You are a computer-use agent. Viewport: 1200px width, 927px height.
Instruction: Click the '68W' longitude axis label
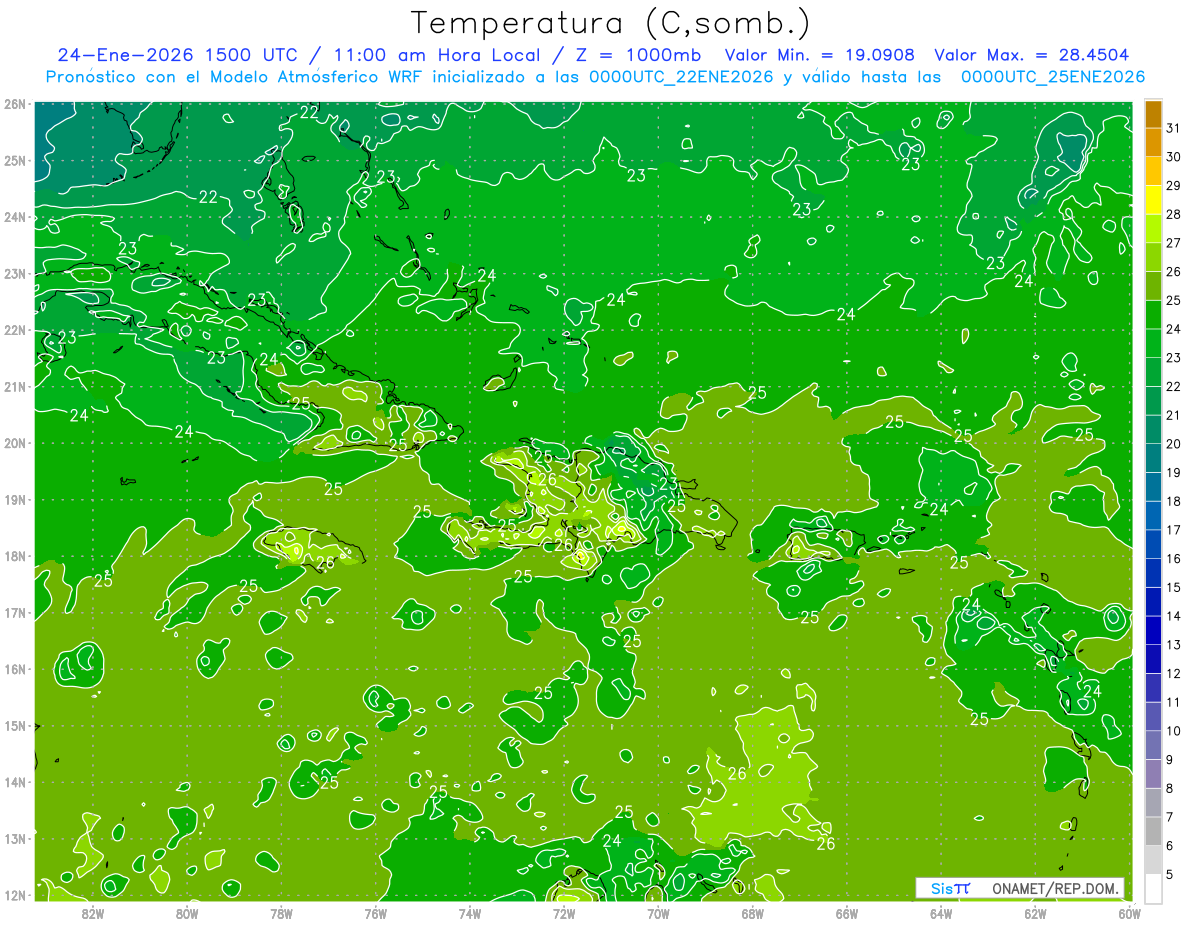(752, 912)
